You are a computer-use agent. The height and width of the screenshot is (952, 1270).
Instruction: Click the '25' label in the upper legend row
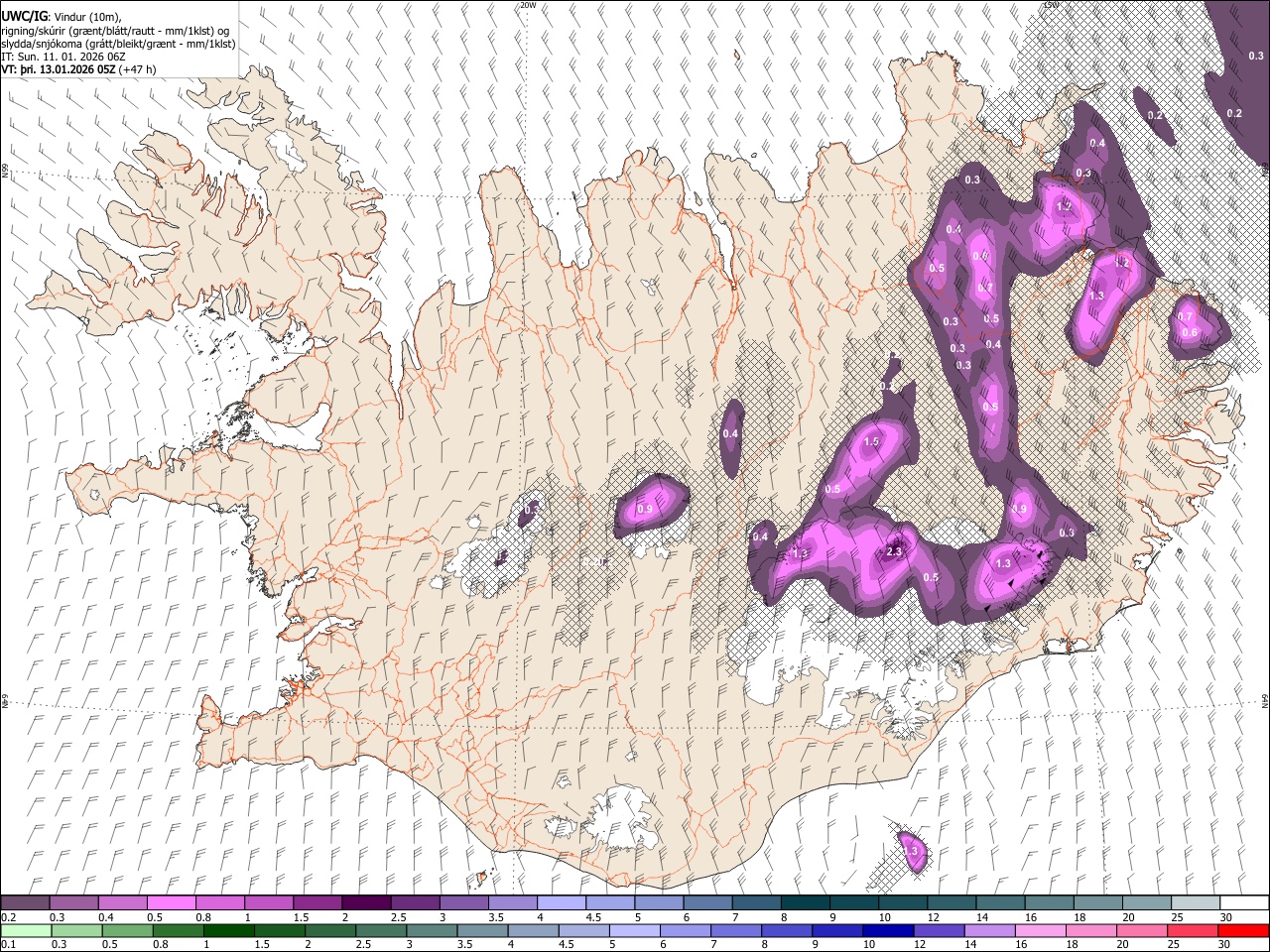pyautogui.click(x=1178, y=917)
